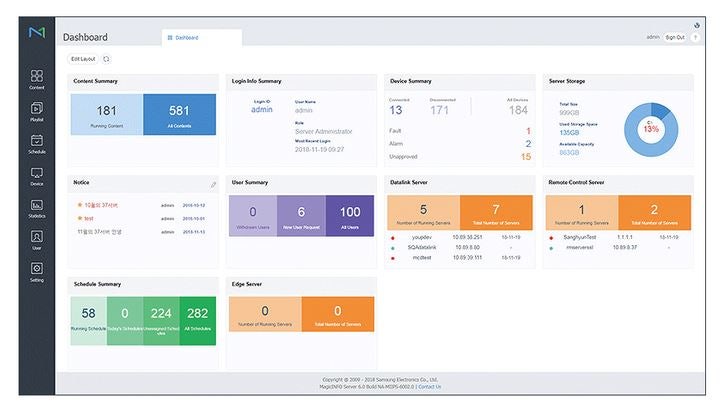Viewport: 724px width, 415px height.
Task: Open the 224 Unassigned Schedules tile
Action: pos(161,321)
